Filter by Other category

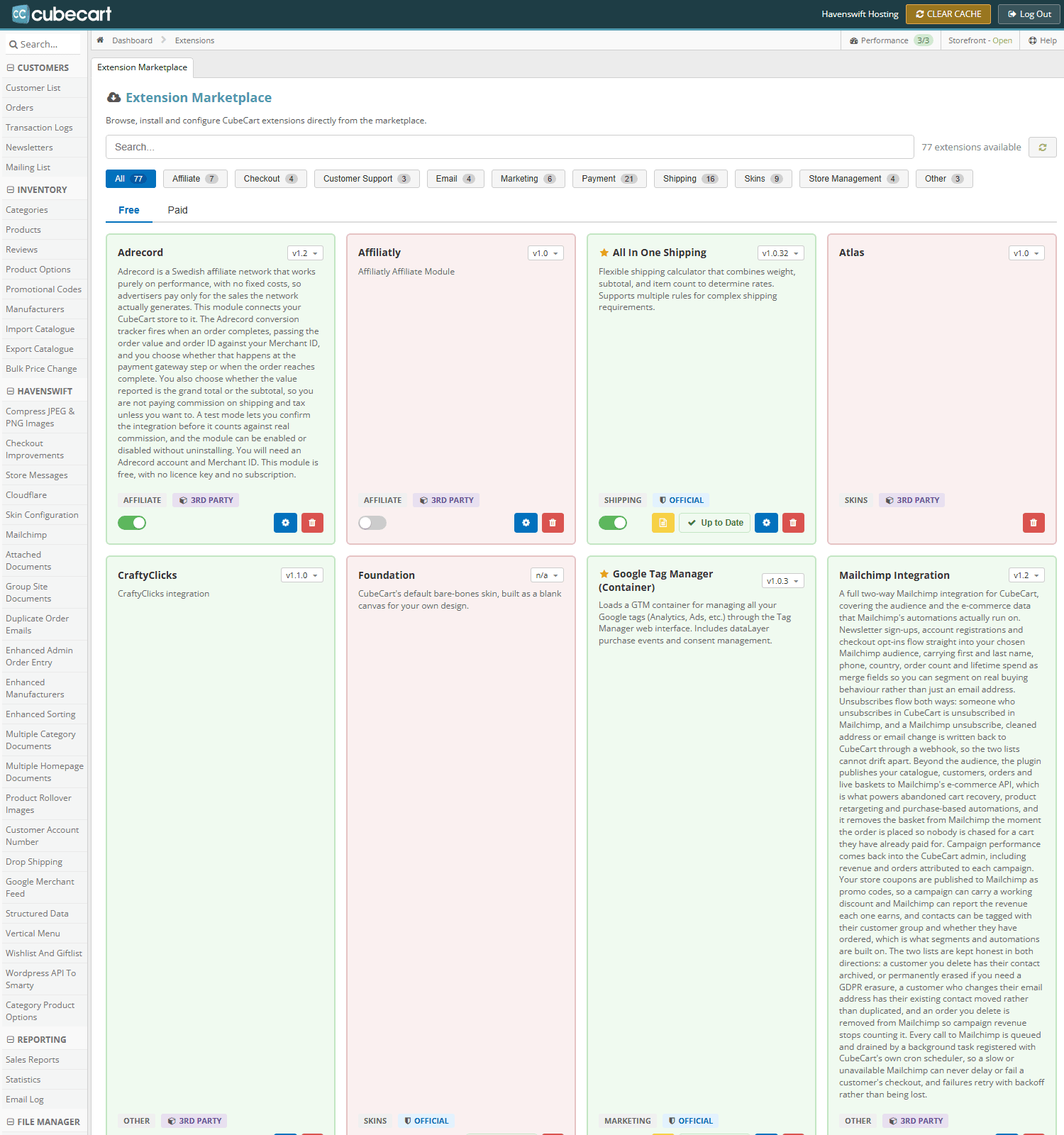(944, 179)
